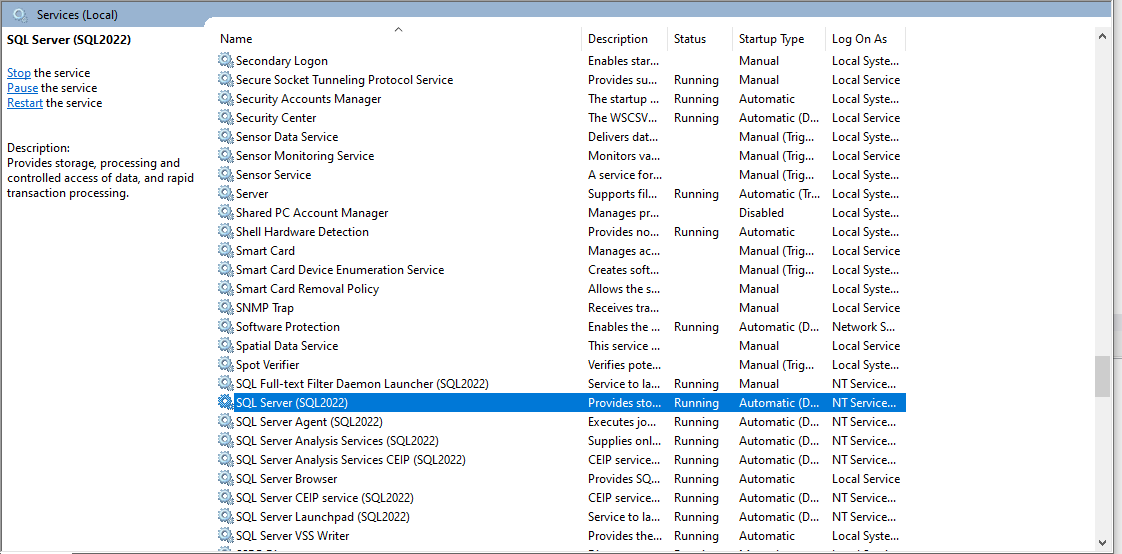Viewport: 1122px width, 554px height.
Task: Select Secure Socket Tunneling Protocol Service row text
Action: pos(344,79)
